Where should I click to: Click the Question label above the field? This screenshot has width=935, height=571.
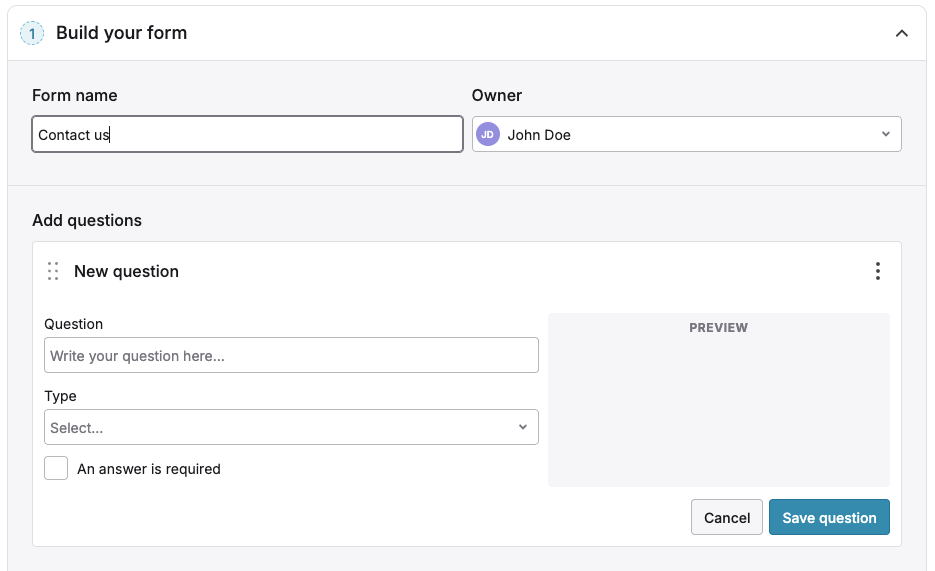coord(73,324)
